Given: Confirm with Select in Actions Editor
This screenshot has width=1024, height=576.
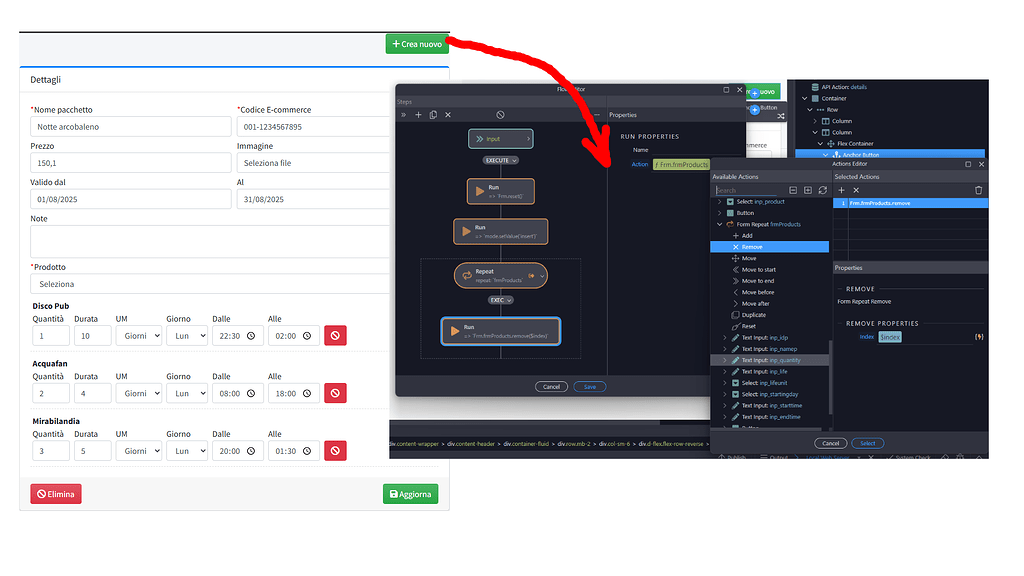Looking at the screenshot, I should pyautogui.click(x=868, y=443).
